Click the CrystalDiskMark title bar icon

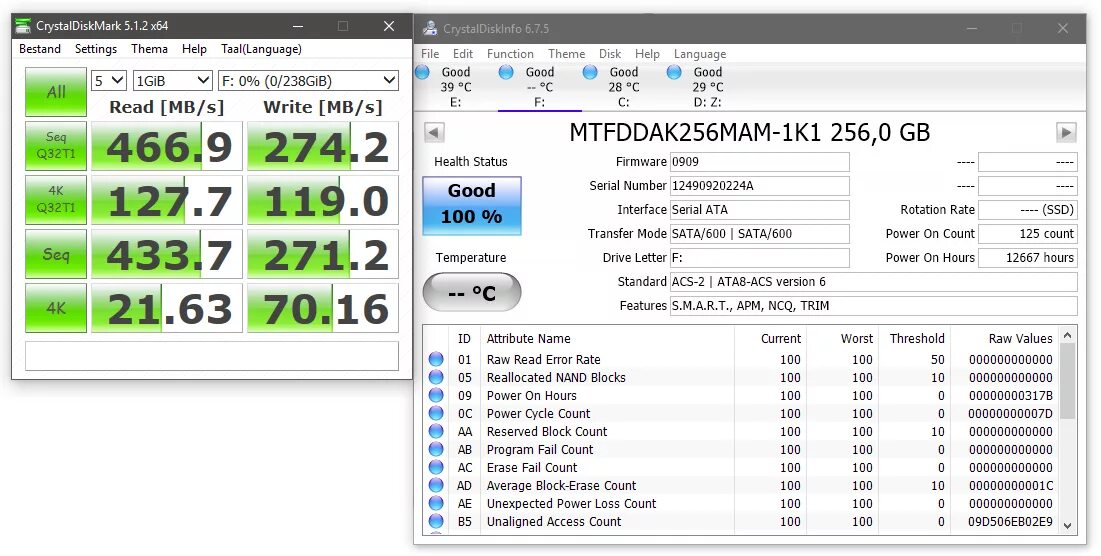tap(23, 26)
